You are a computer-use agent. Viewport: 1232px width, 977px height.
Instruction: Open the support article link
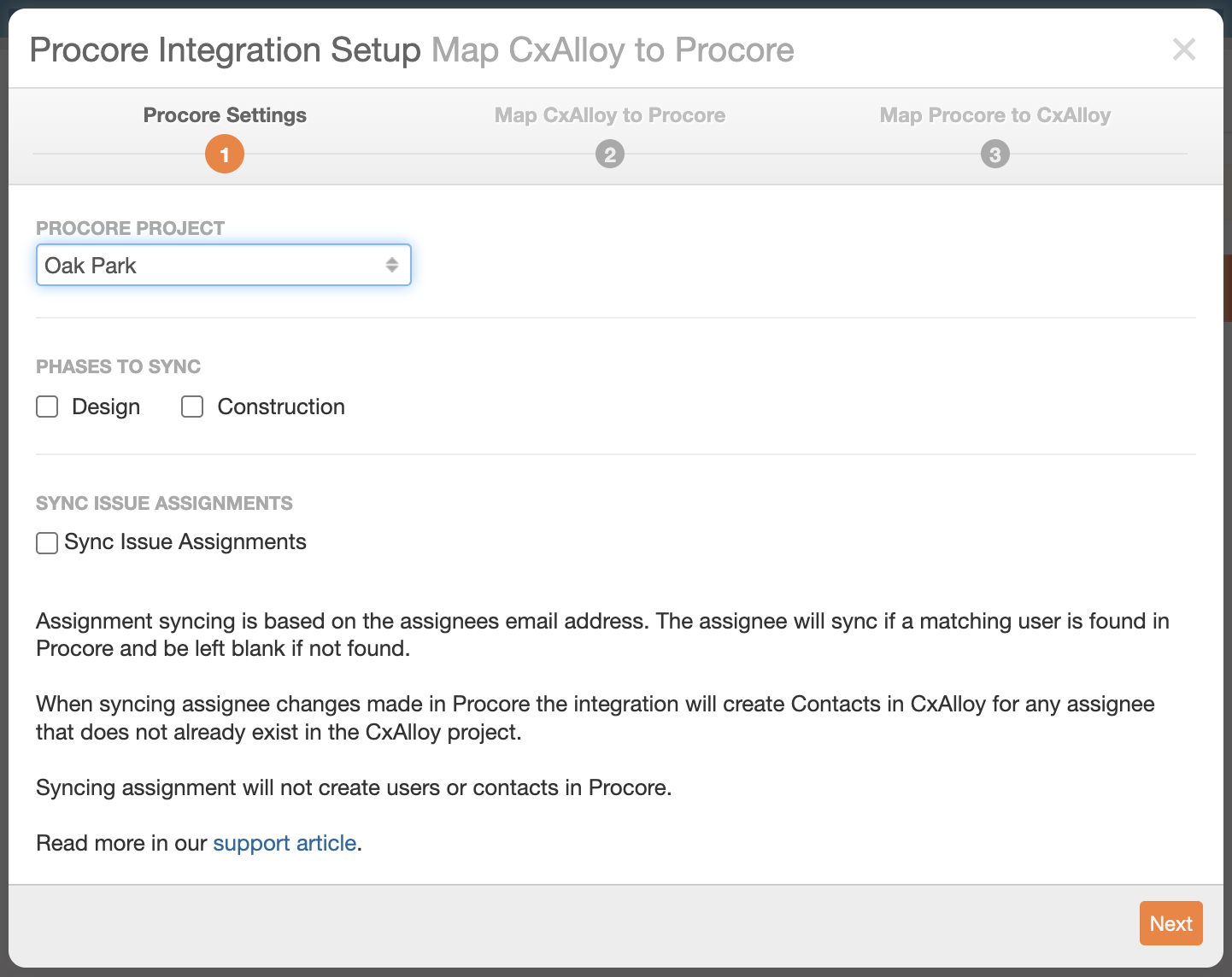point(285,843)
